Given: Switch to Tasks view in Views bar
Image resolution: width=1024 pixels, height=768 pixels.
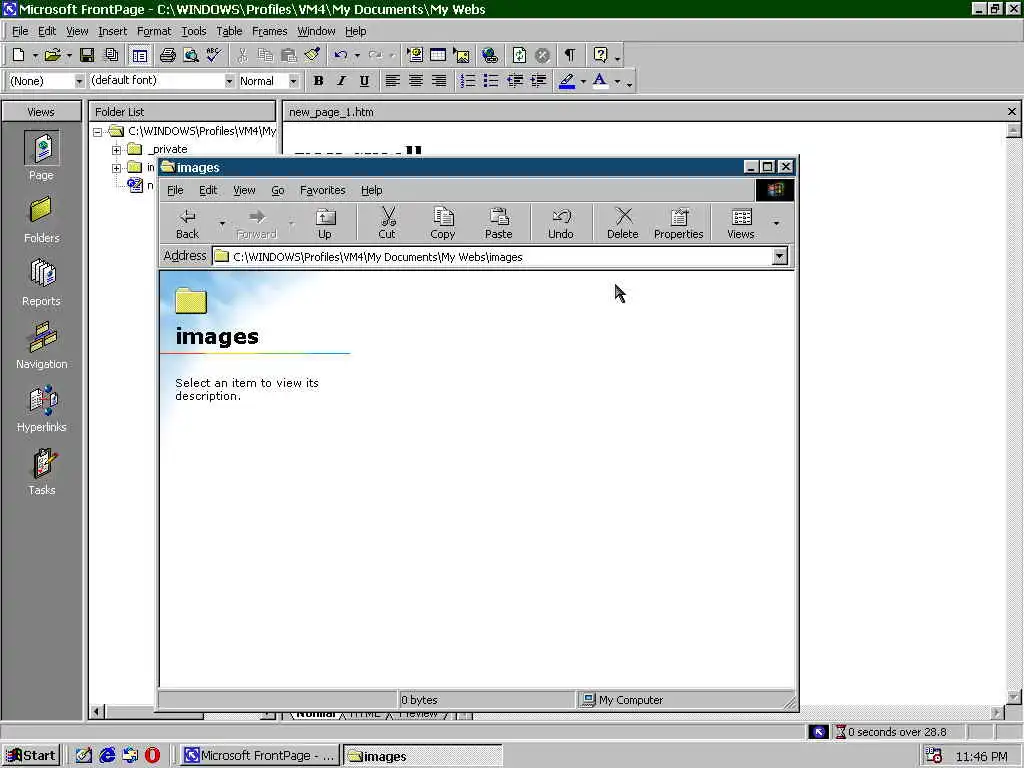Looking at the screenshot, I should click(41, 472).
